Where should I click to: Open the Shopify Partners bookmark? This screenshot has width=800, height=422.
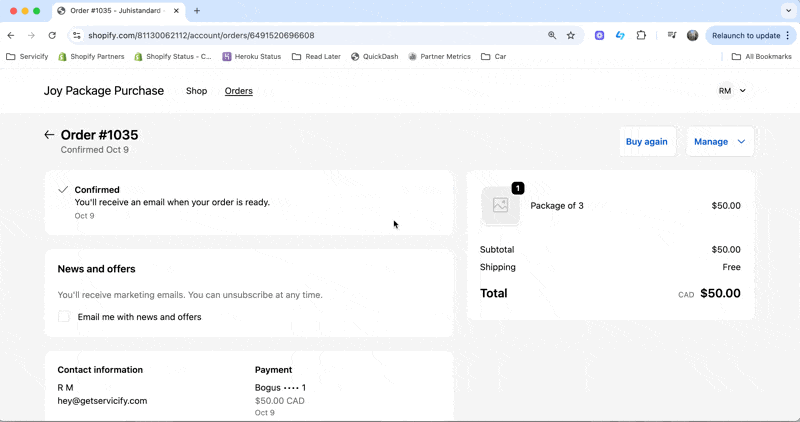point(91,57)
